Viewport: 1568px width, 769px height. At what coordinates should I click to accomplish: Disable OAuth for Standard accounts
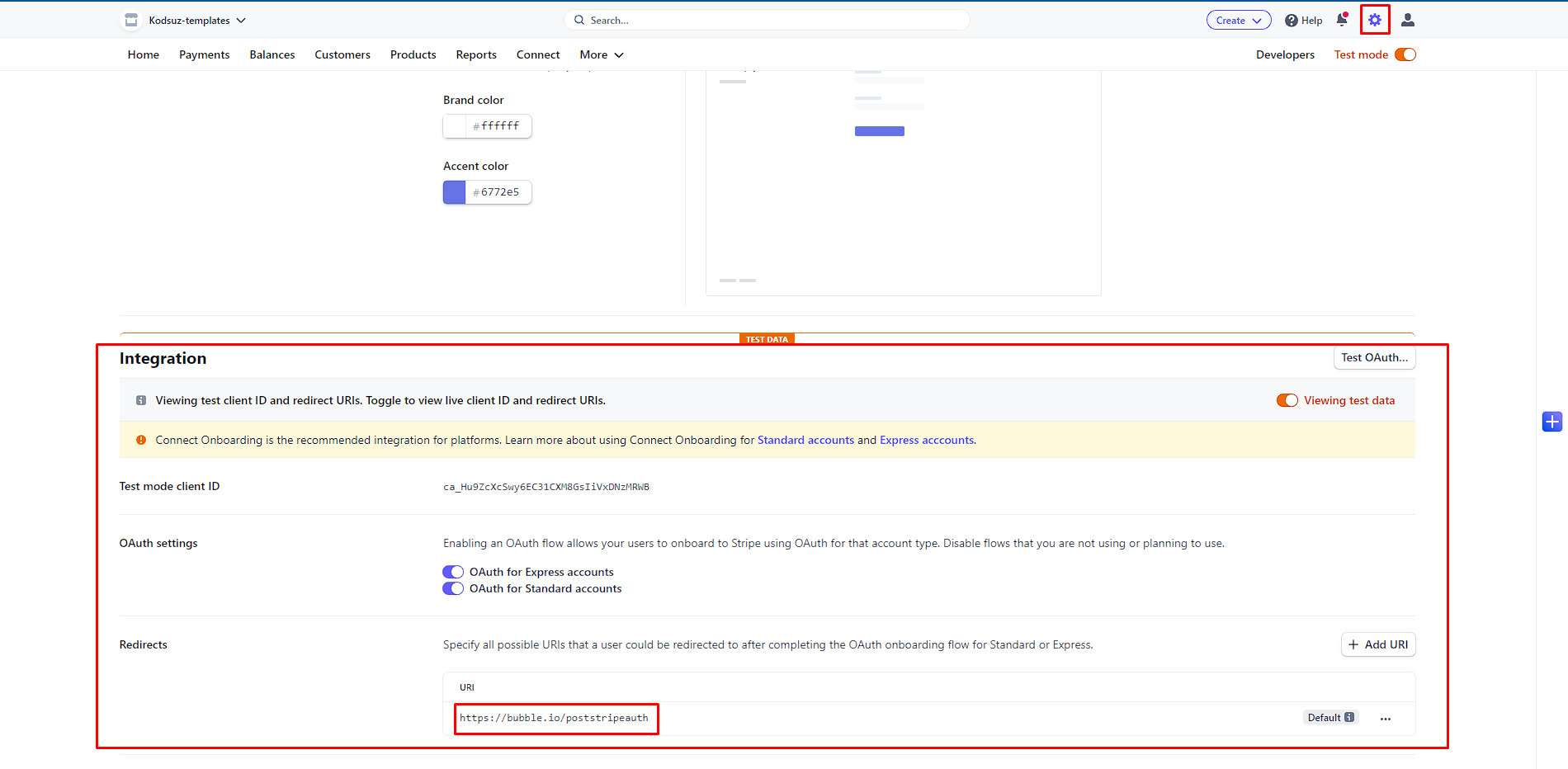point(453,588)
